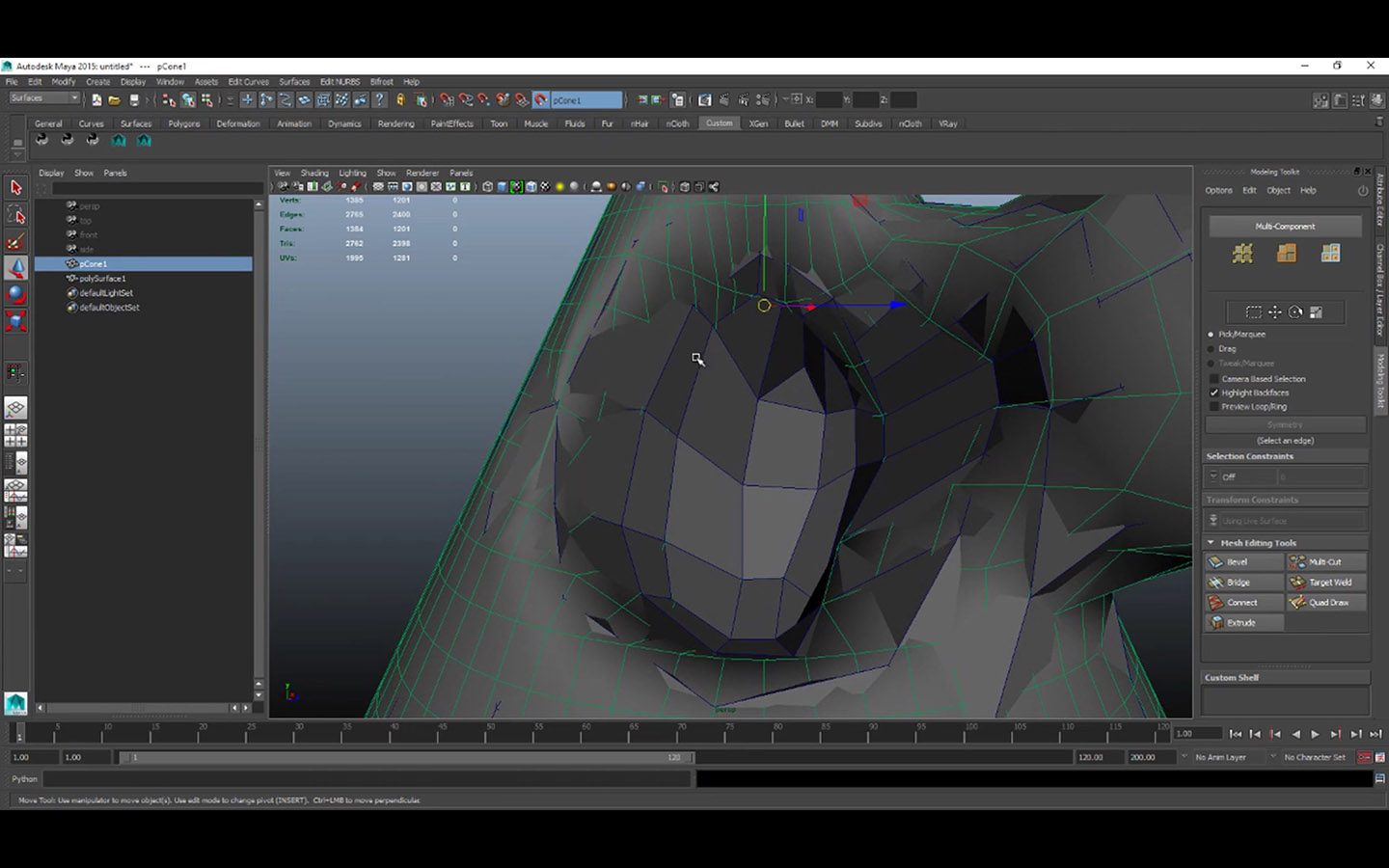Open Channel Box / Layer Editor tab
The image size is (1389, 868).
coord(1380,290)
